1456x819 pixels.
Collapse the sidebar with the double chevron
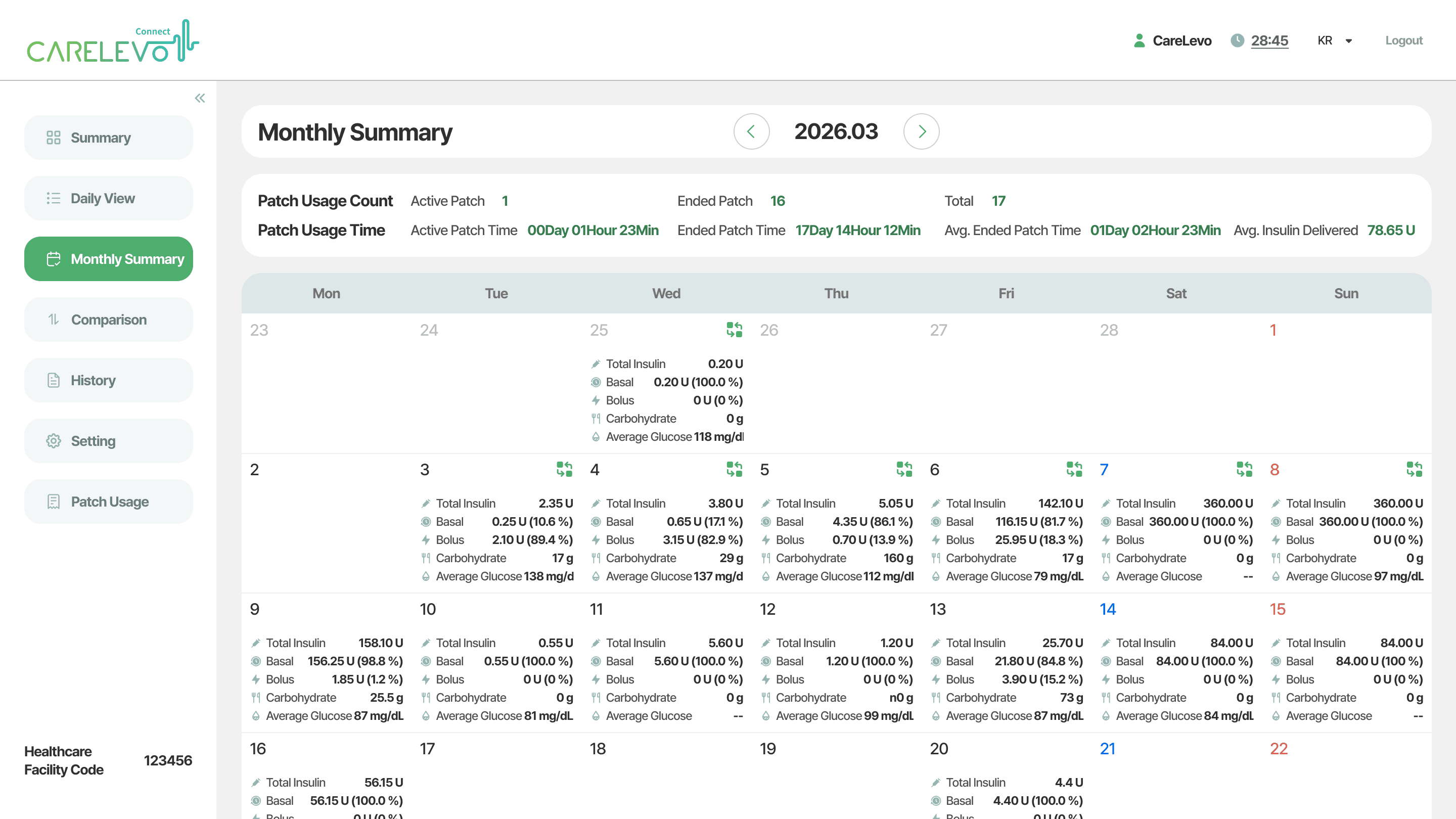200,99
